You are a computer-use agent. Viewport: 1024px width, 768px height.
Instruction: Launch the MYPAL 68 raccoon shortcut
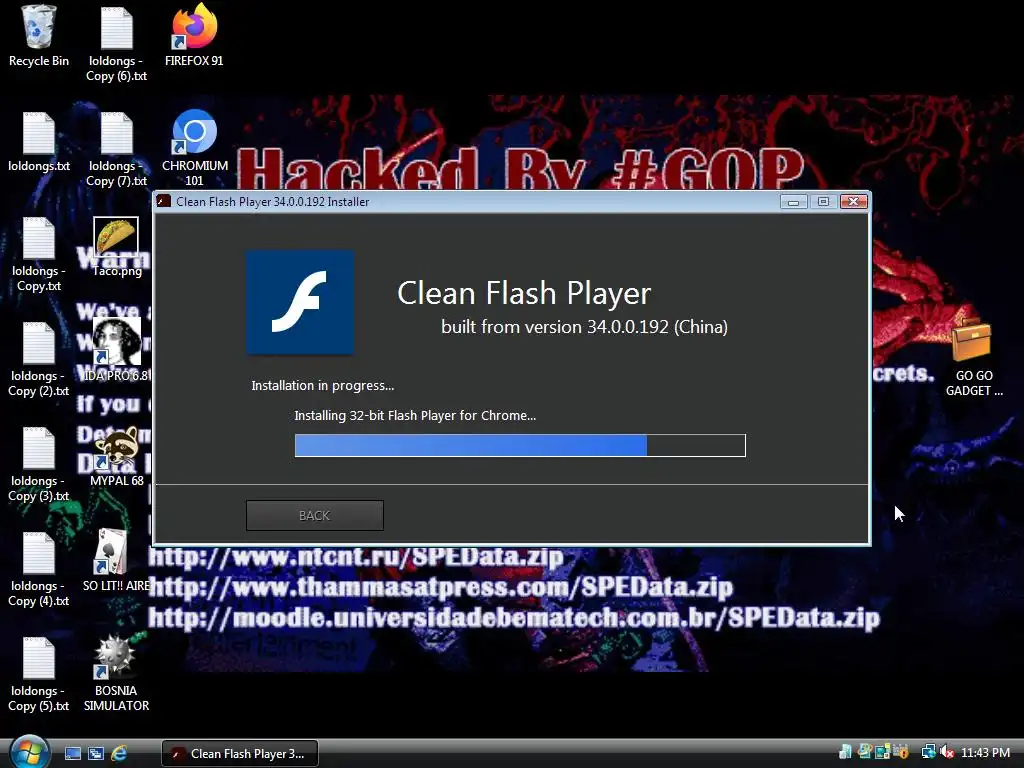pyautogui.click(x=116, y=456)
